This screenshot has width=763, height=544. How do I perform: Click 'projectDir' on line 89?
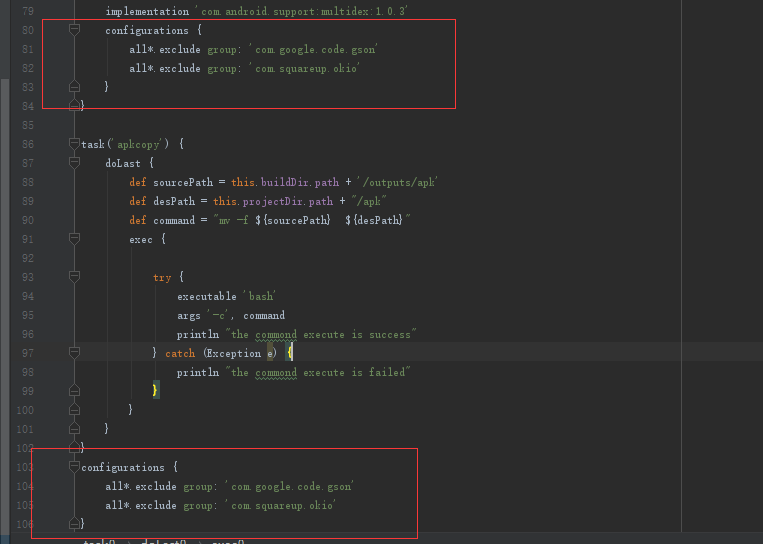273,201
